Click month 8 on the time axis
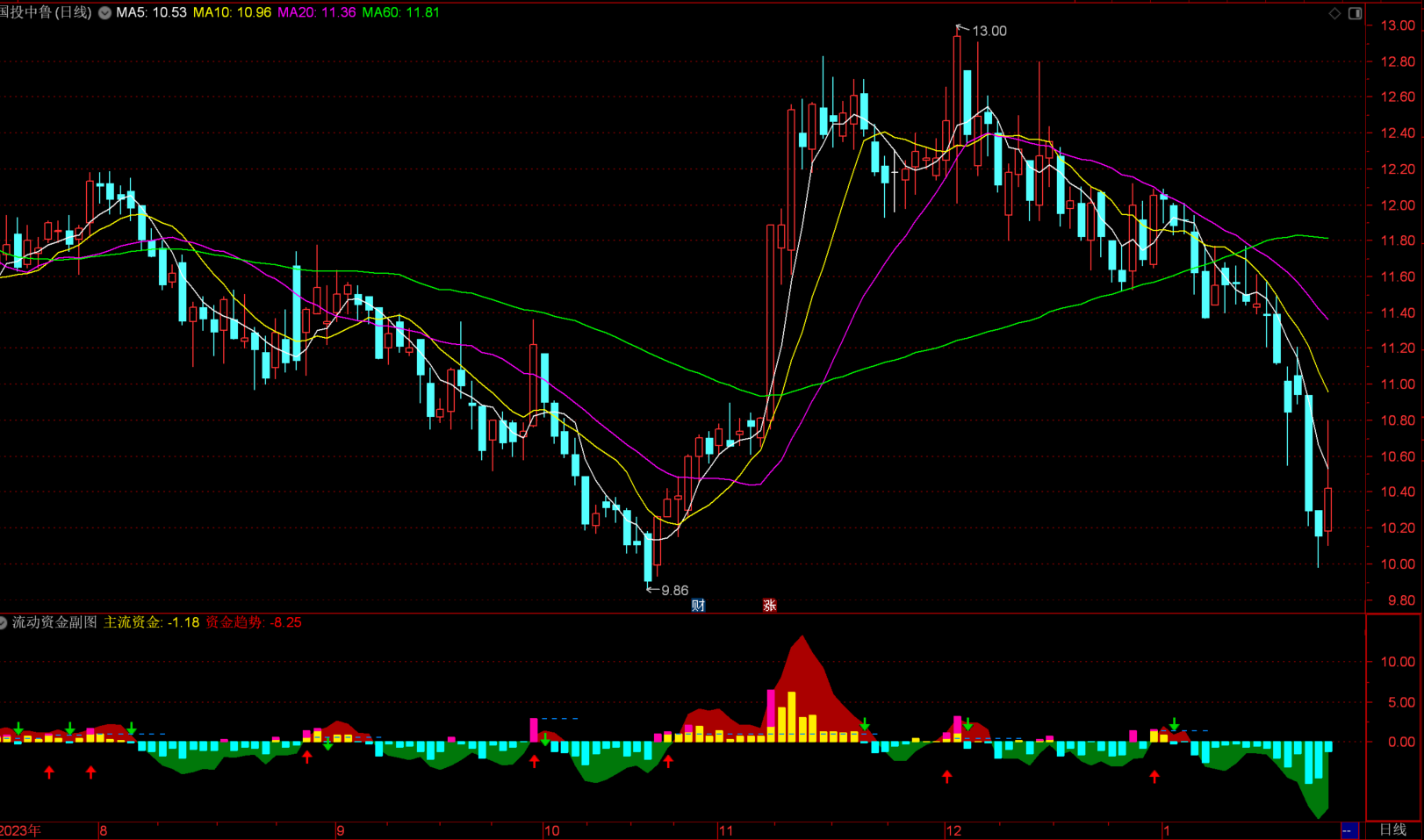Image resolution: width=1424 pixels, height=840 pixels. pyautogui.click(x=104, y=830)
